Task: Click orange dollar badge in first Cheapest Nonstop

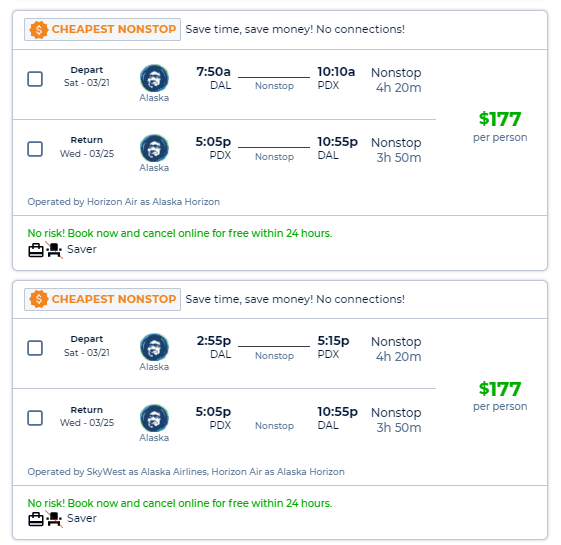Action: pos(39,29)
